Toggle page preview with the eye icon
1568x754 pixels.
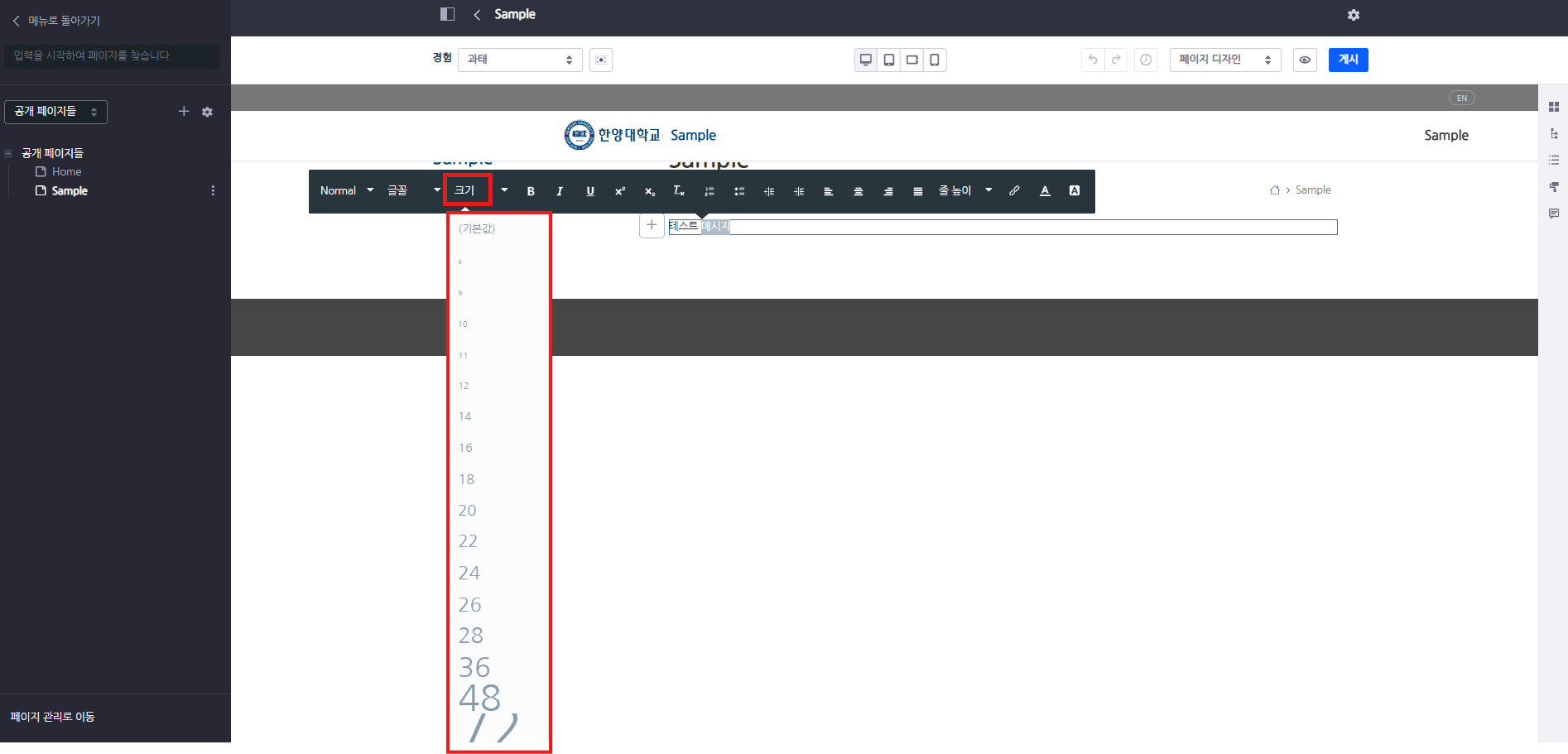point(1305,60)
